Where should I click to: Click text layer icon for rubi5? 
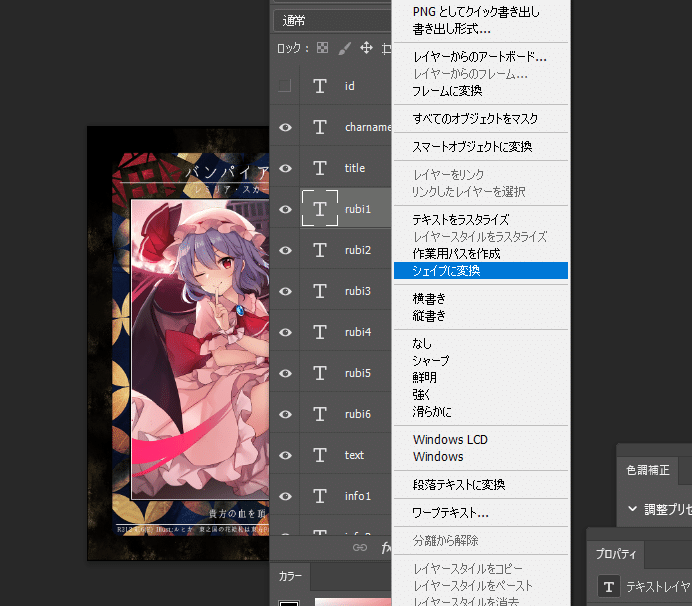pyautogui.click(x=320, y=373)
